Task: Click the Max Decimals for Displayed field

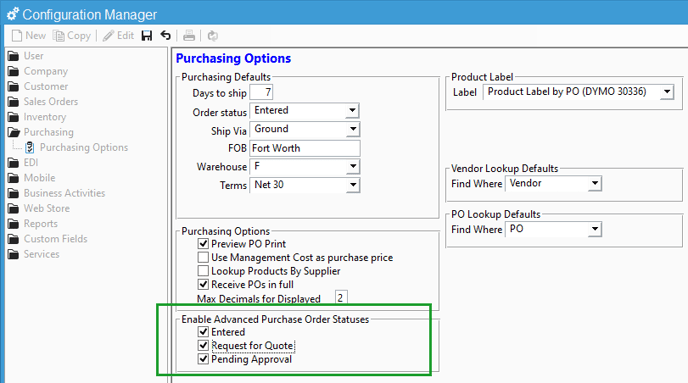Action: tap(341, 298)
